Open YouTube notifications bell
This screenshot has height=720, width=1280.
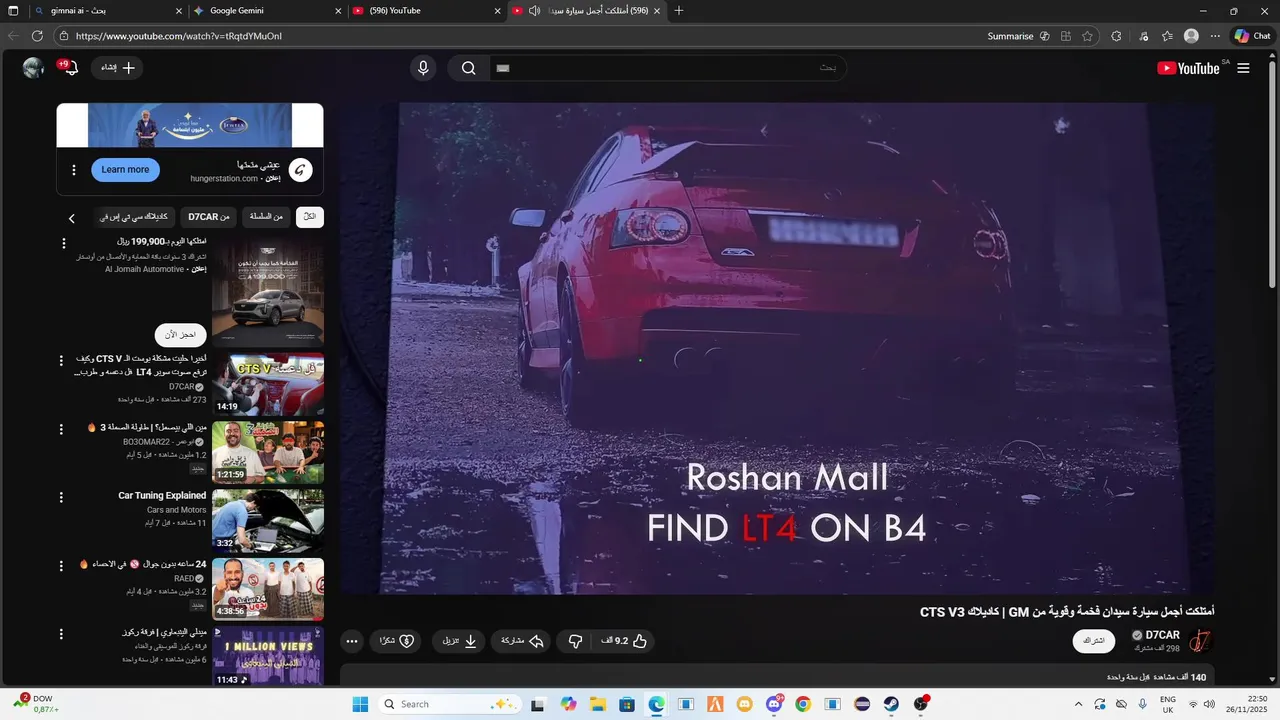[x=69, y=68]
